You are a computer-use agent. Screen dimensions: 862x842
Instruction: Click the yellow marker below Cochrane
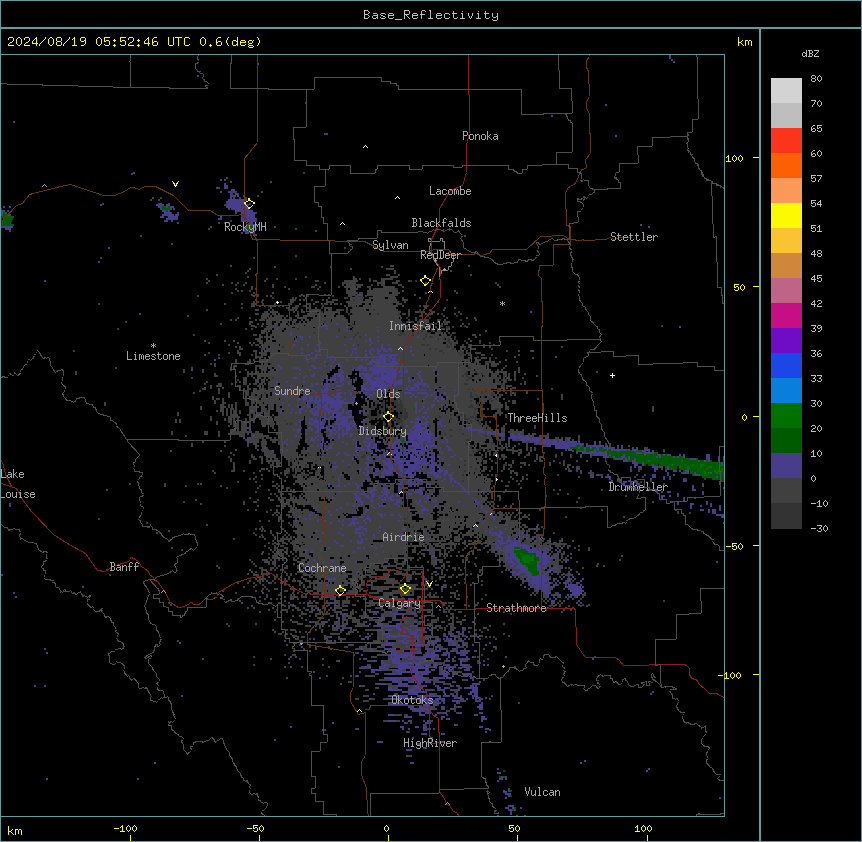[340, 591]
